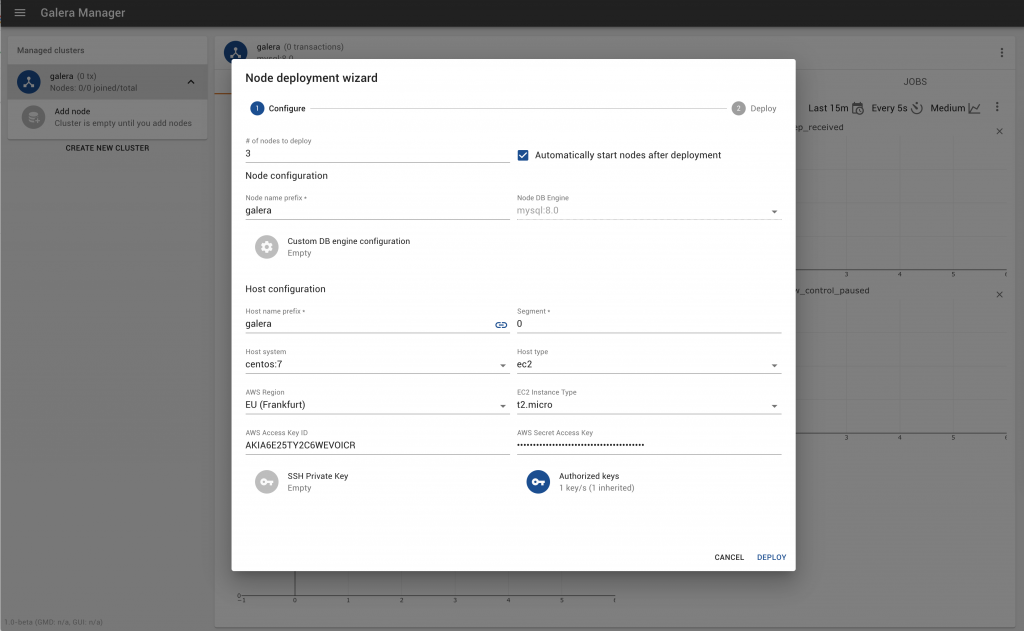Open the Host type dropdown

point(648,365)
